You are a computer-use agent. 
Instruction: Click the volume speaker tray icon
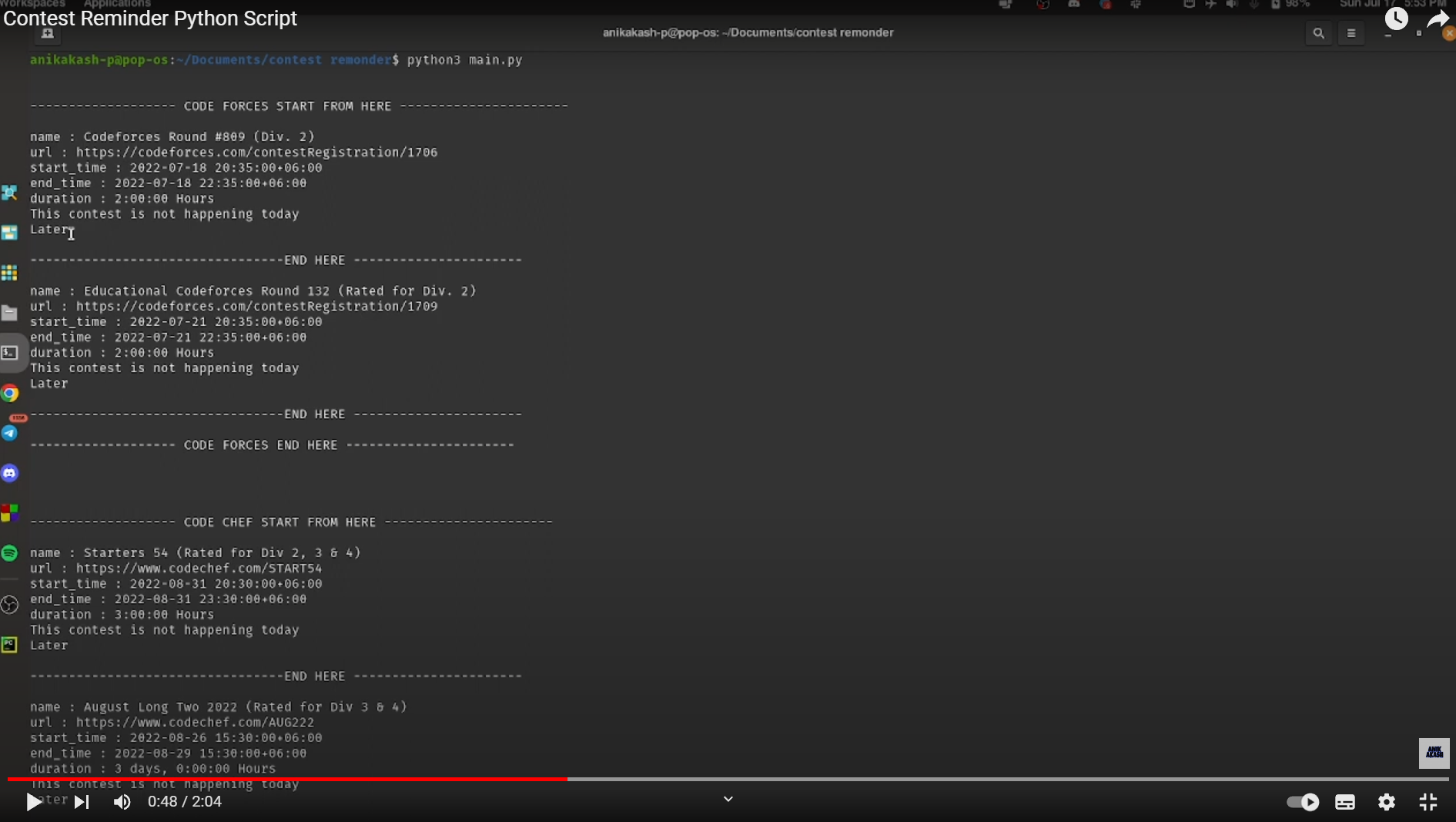pos(1232,5)
